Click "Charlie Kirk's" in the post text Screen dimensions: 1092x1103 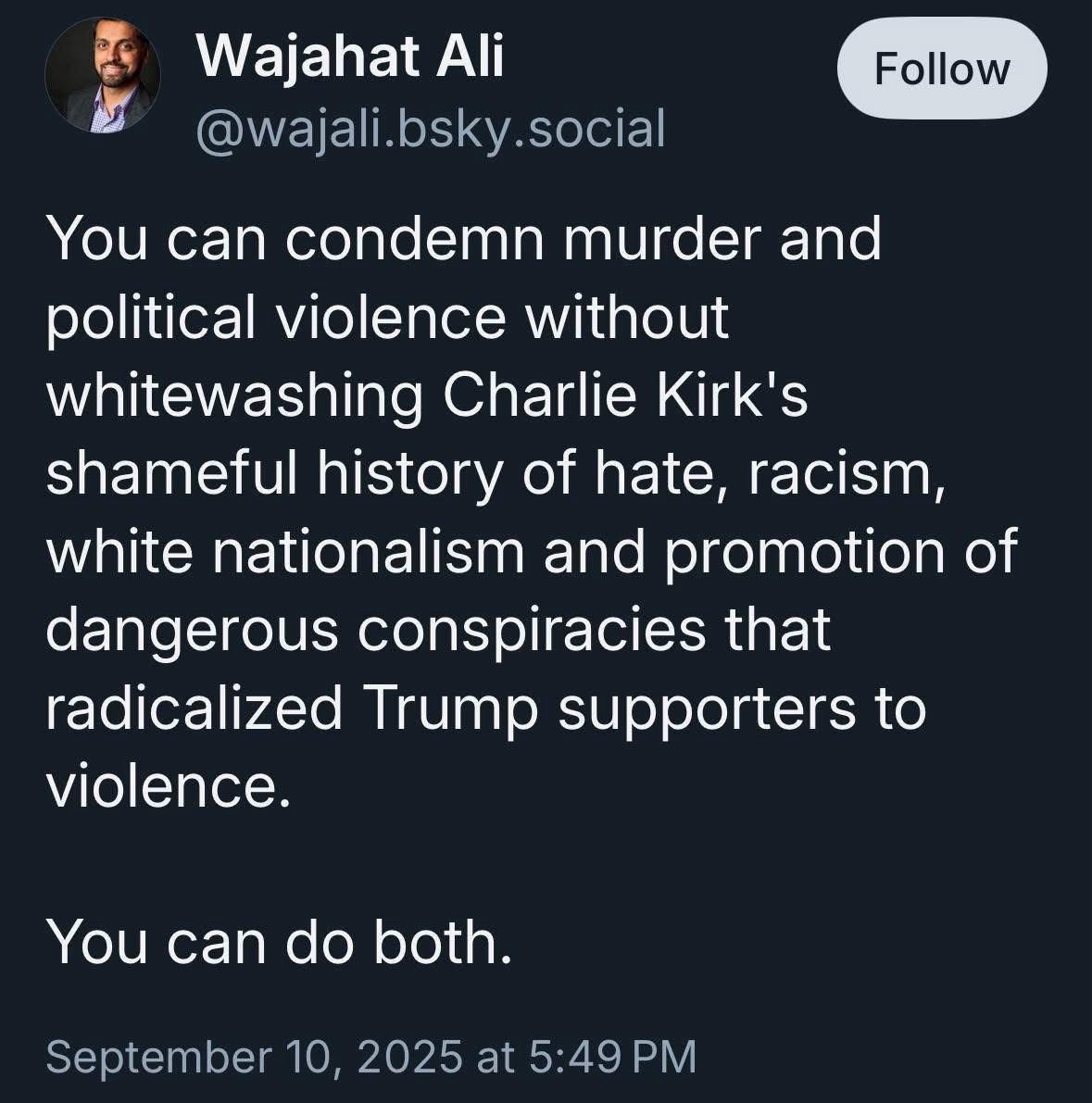pos(625,395)
